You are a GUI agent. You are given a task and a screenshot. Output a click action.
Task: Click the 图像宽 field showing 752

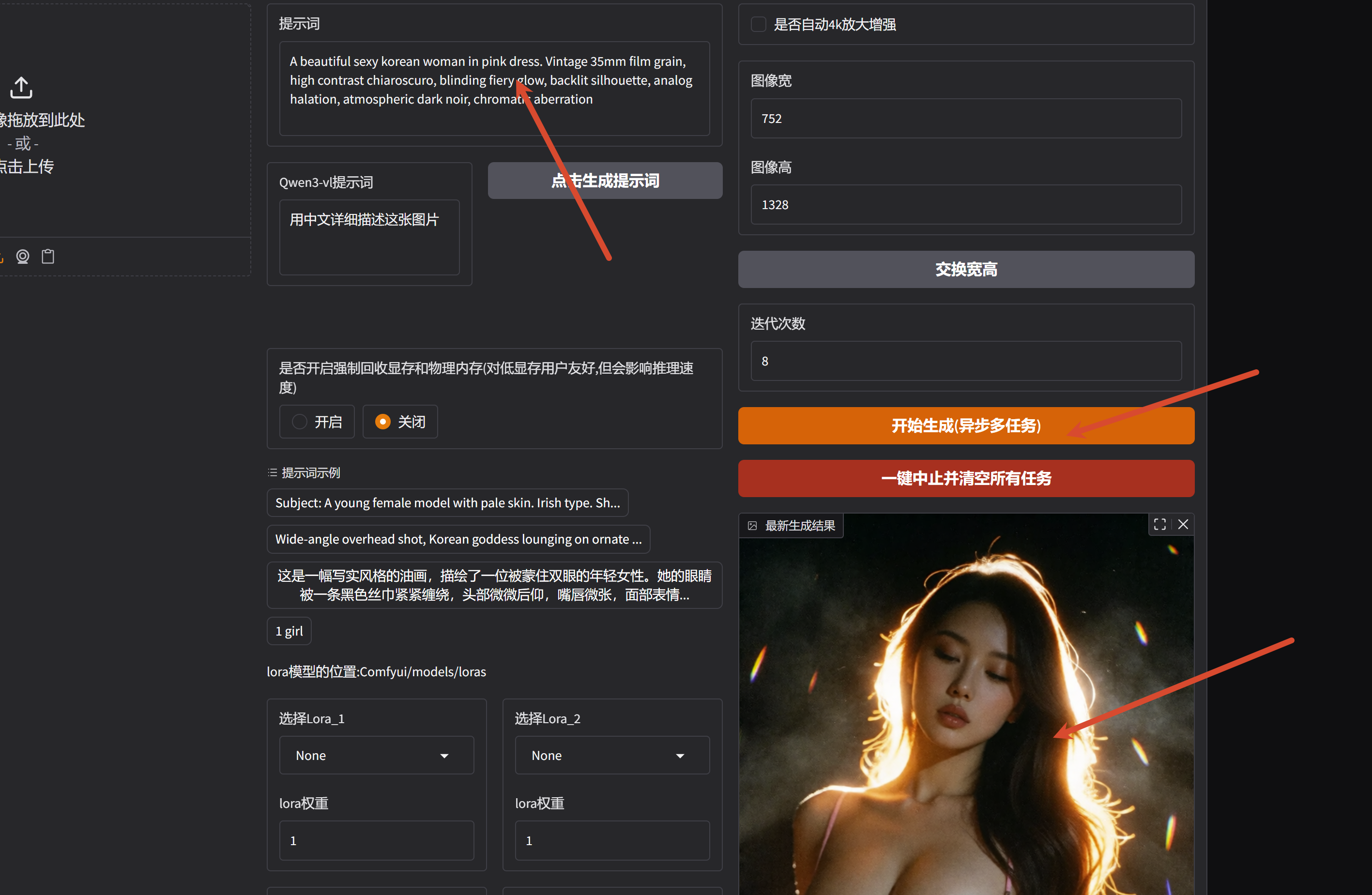pyautogui.click(x=966, y=118)
